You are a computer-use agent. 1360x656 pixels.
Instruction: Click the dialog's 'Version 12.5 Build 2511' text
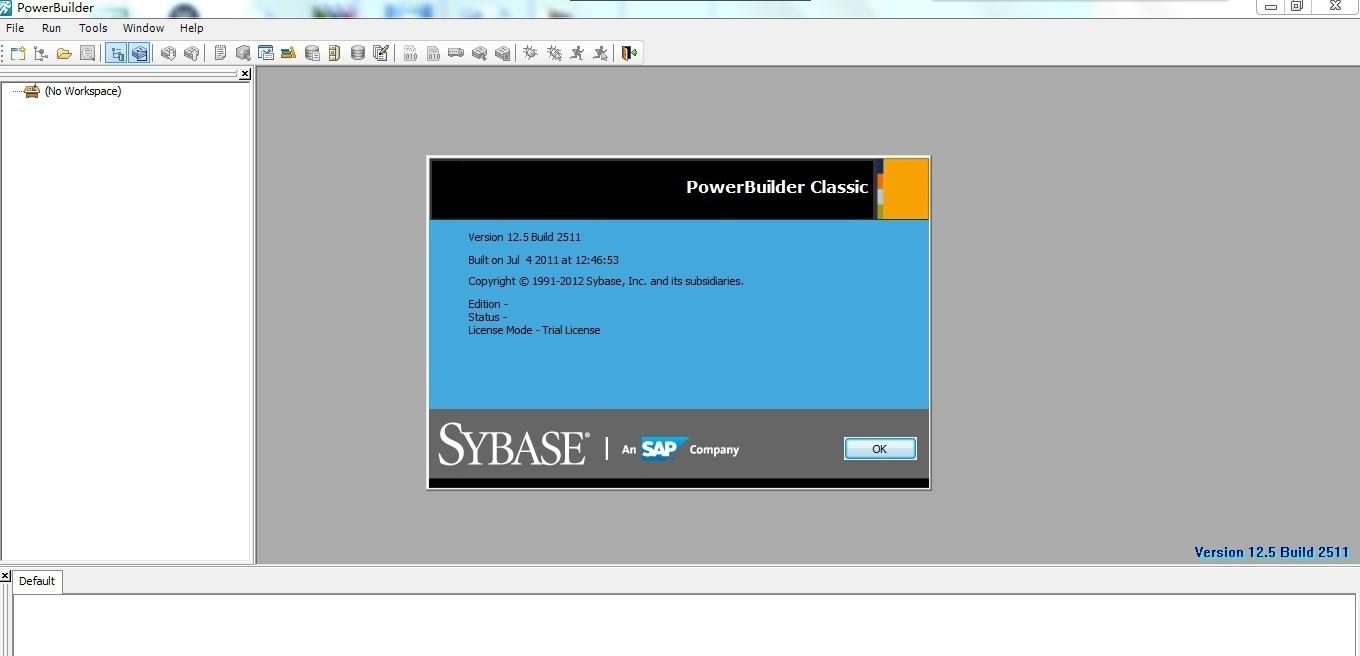click(524, 237)
